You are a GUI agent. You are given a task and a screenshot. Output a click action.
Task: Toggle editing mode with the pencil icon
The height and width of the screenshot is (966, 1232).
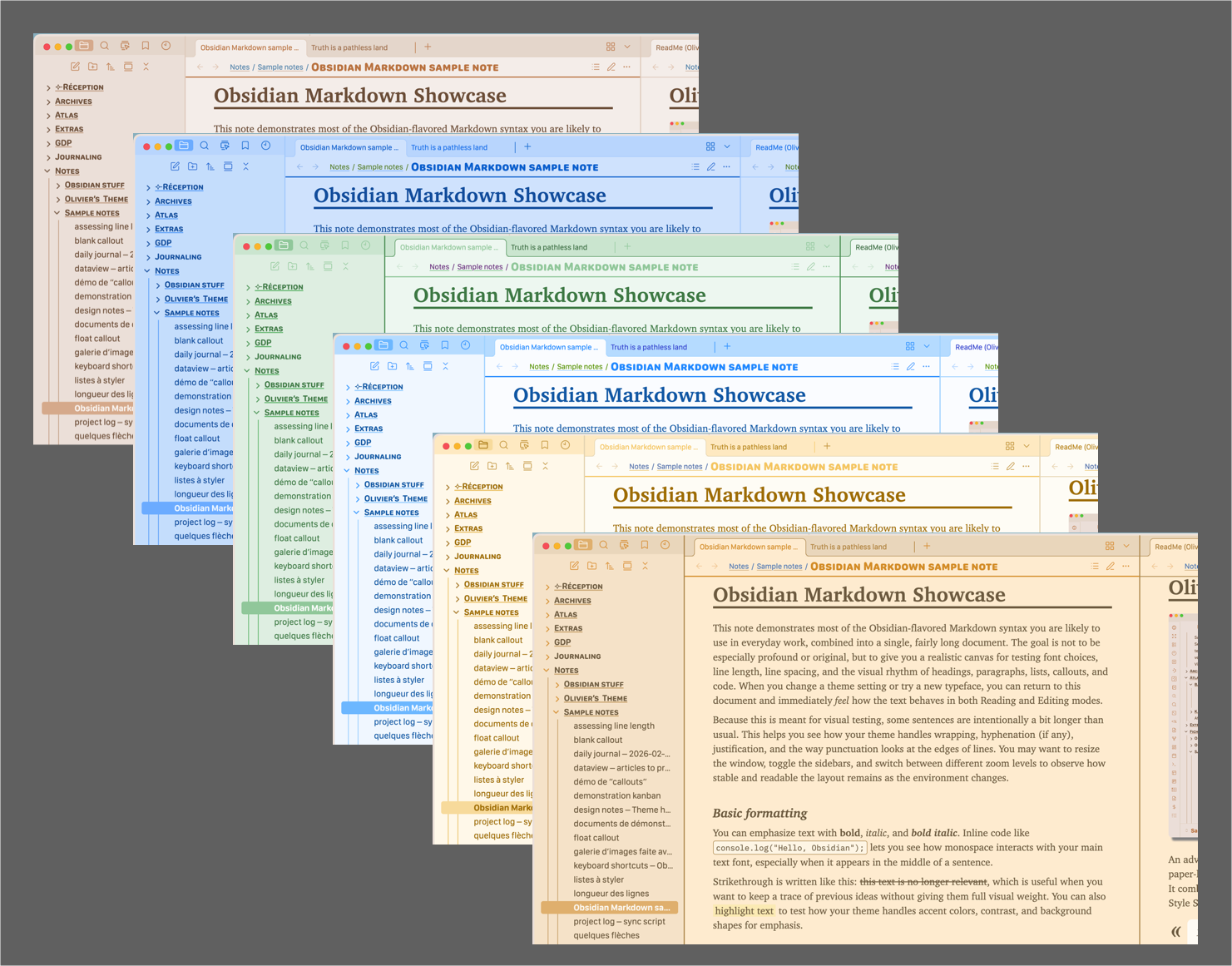coord(1111,566)
